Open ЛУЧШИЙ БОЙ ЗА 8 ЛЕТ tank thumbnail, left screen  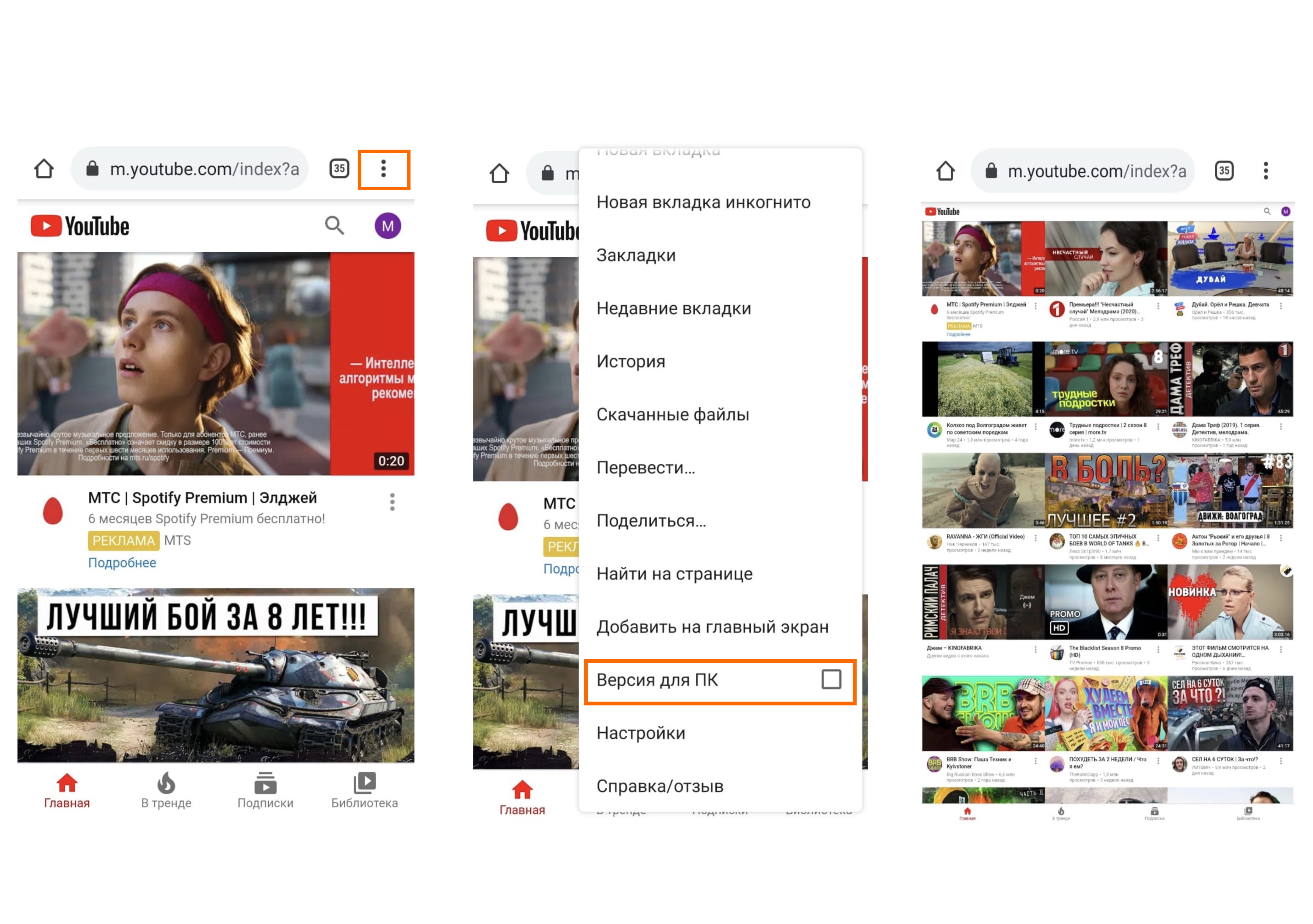click(216, 675)
